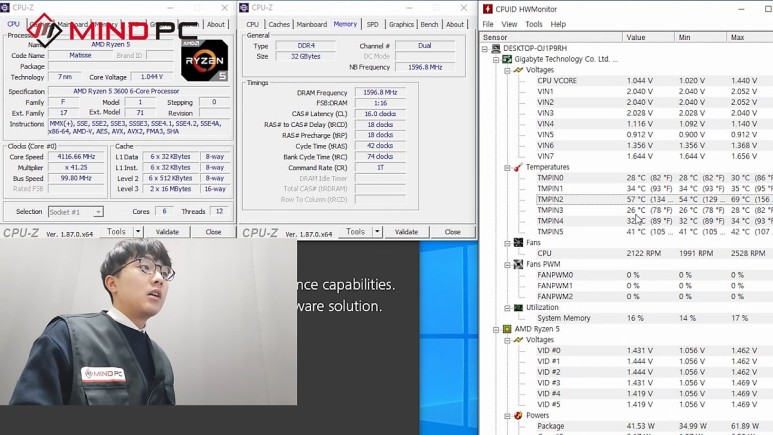Select the VIN4 voltage row

(x=654, y=124)
